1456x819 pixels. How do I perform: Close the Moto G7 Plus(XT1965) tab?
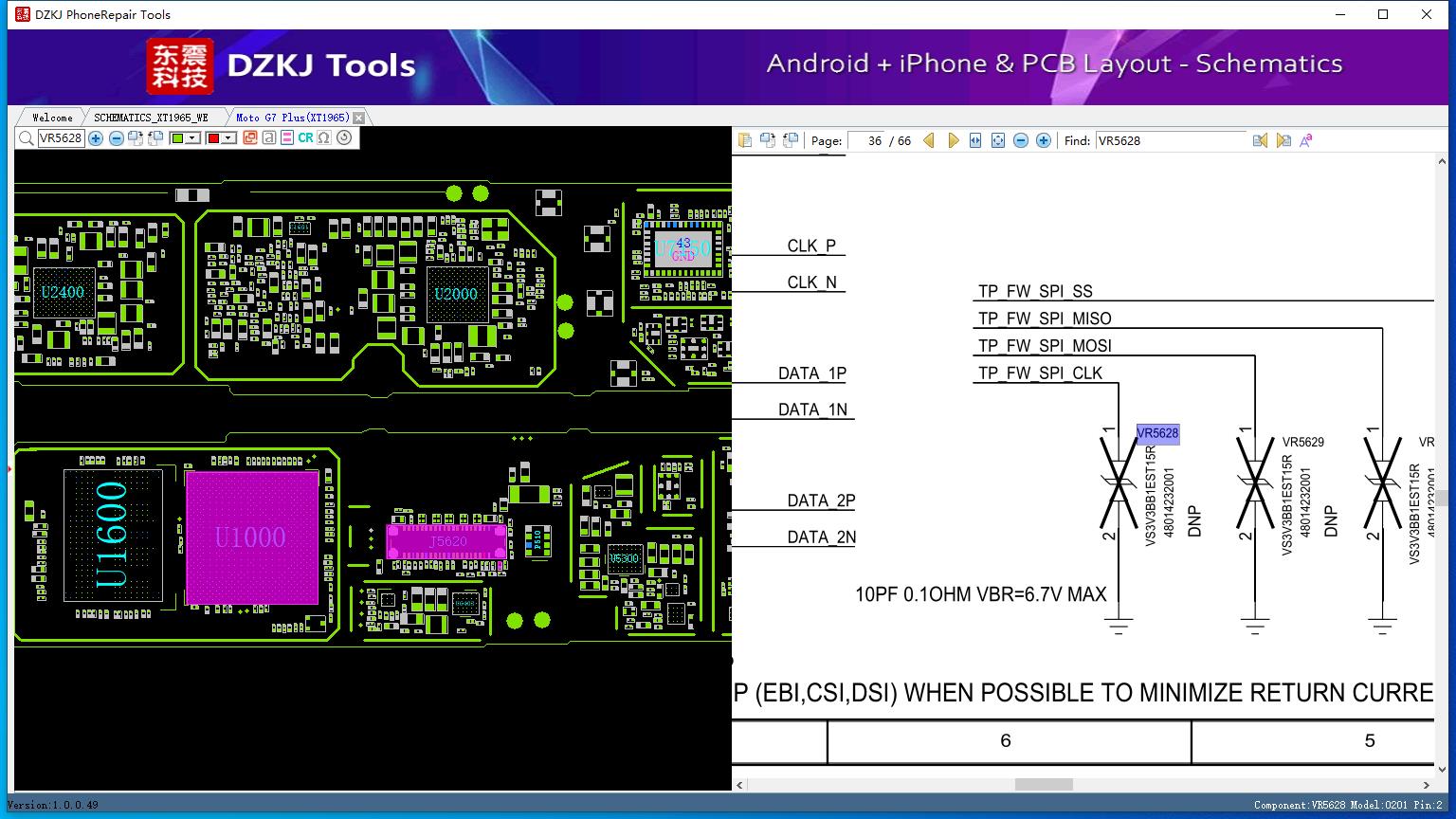point(359,118)
